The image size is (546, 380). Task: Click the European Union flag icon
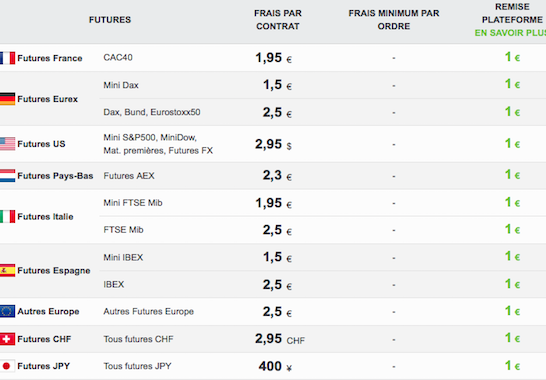tap(7, 311)
